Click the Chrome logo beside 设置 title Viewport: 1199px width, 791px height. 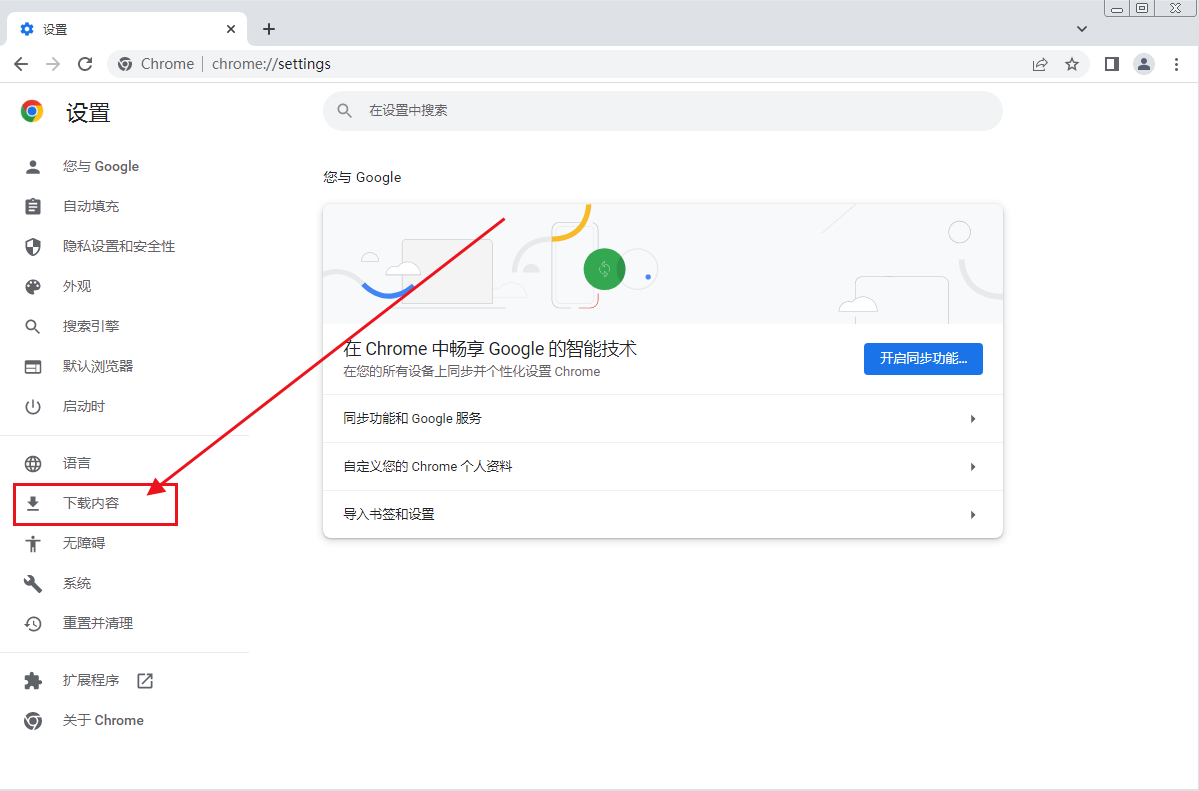click(32, 112)
